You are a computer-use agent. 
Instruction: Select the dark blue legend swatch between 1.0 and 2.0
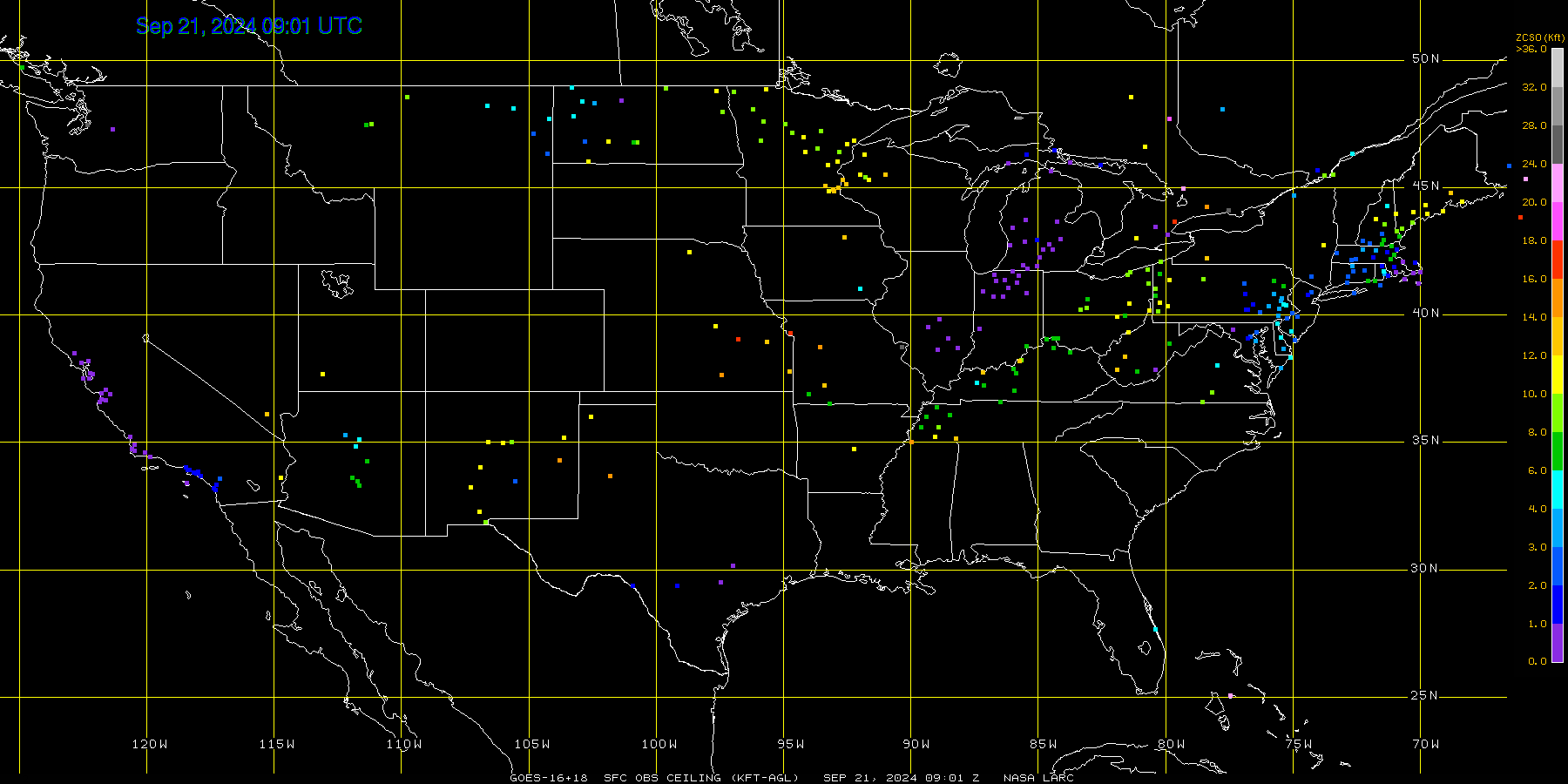(x=1558, y=605)
